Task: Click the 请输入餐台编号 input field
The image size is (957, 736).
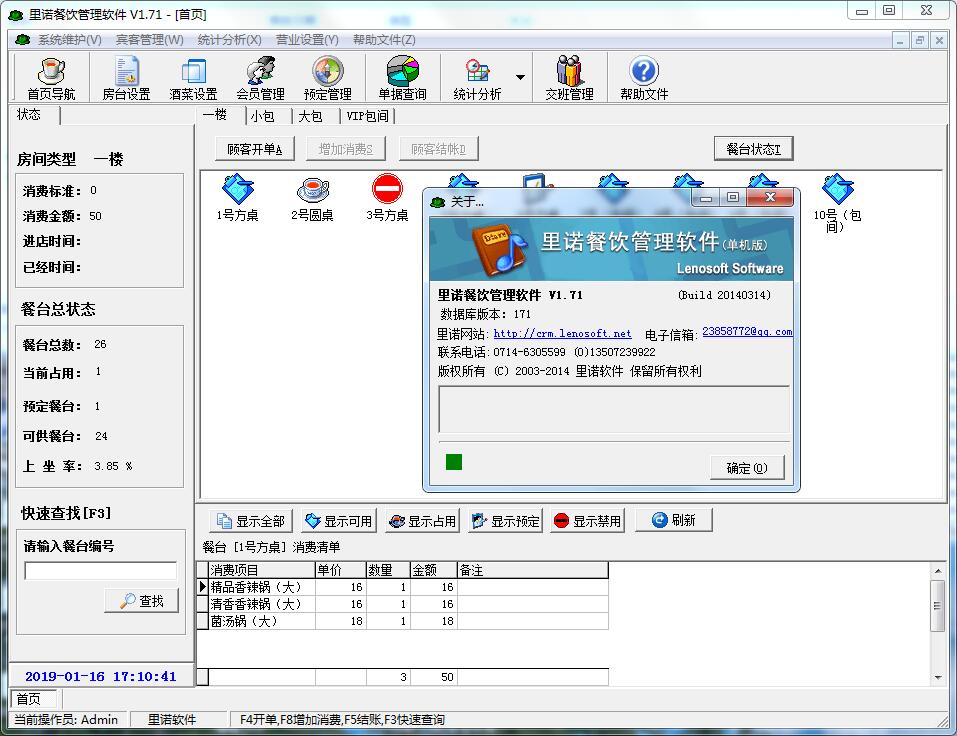Action: [x=101, y=571]
